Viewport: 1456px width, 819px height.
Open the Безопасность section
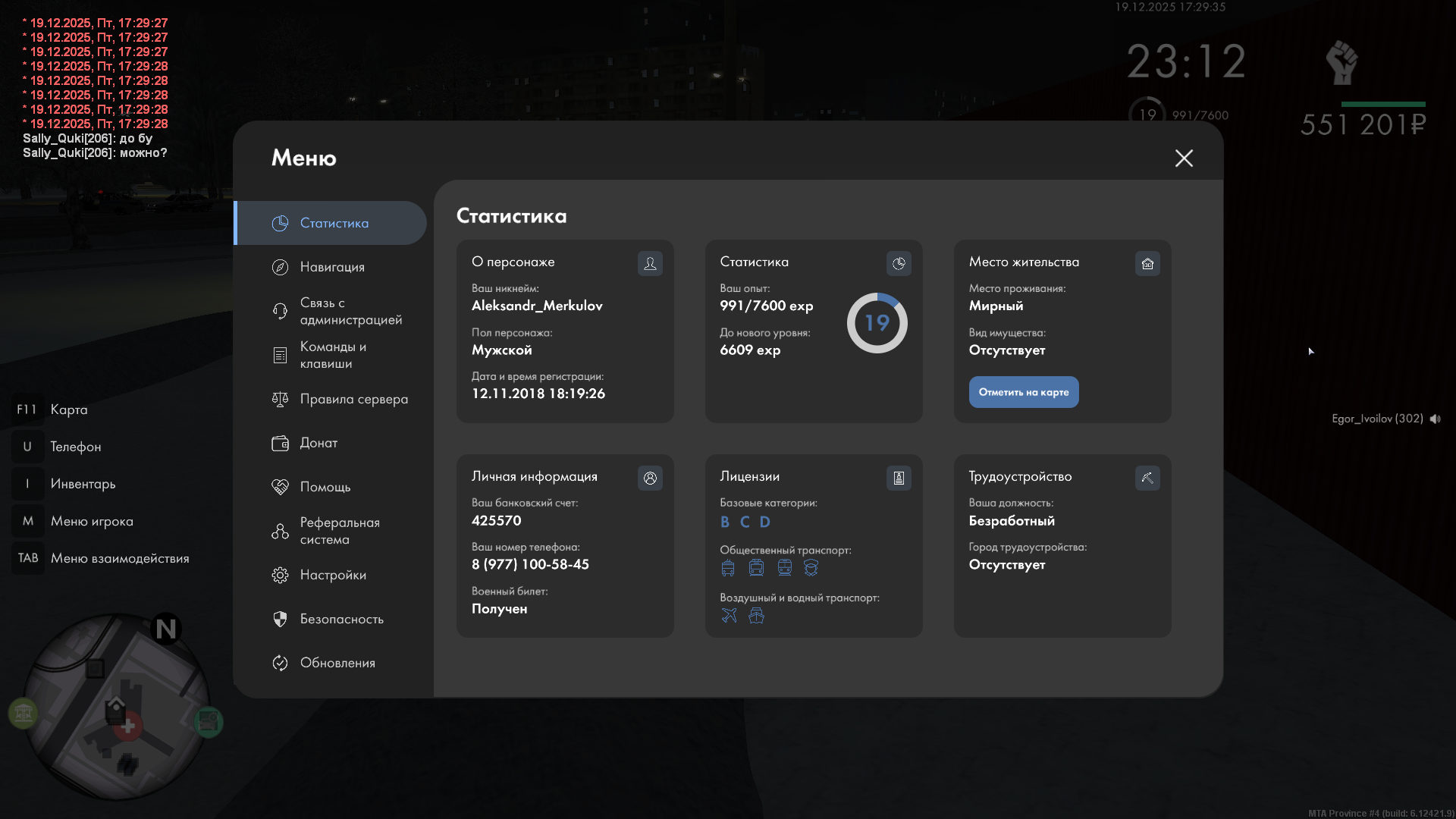341,619
